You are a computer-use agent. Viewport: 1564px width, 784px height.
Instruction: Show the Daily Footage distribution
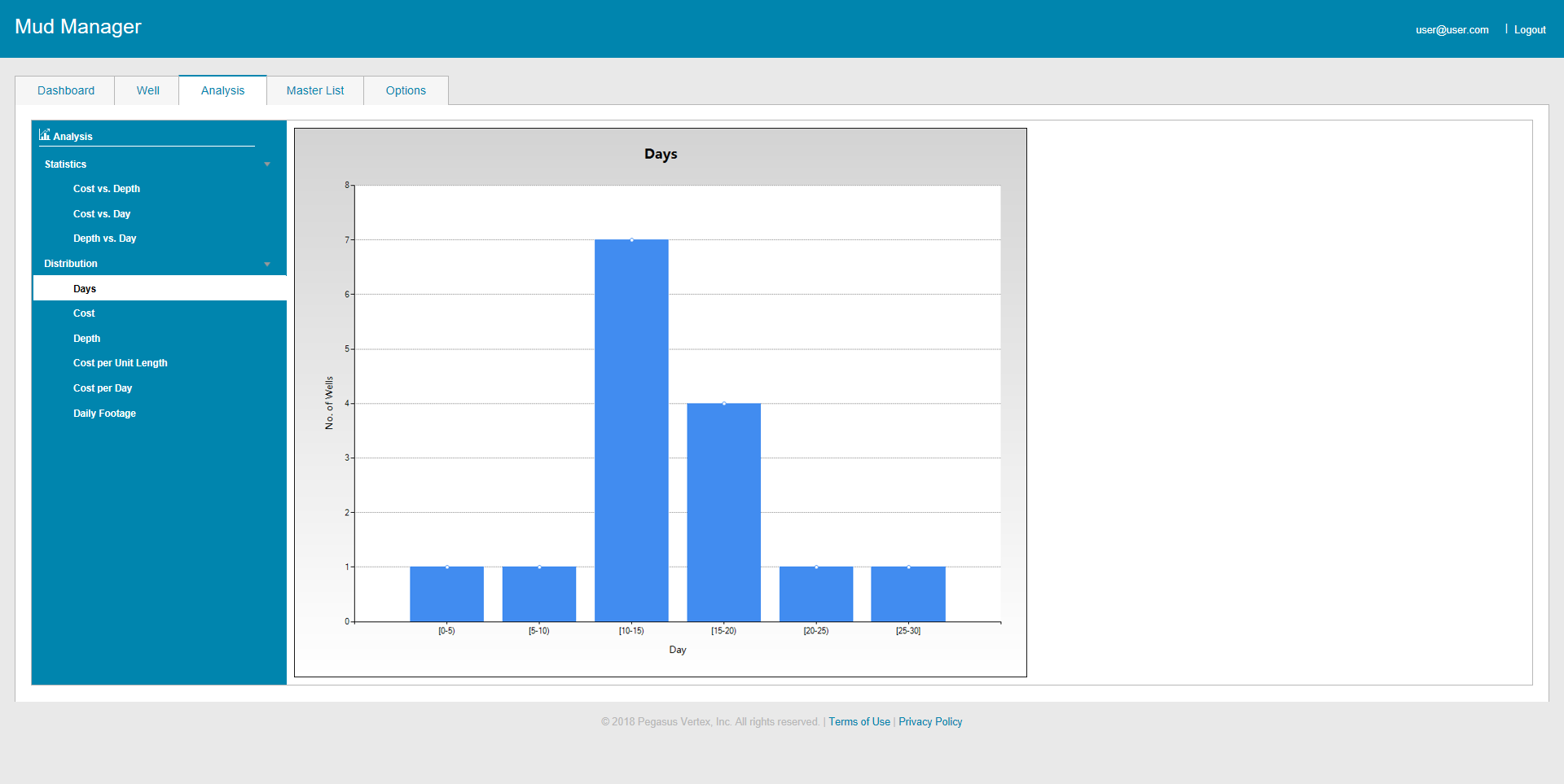tap(104, 414)
